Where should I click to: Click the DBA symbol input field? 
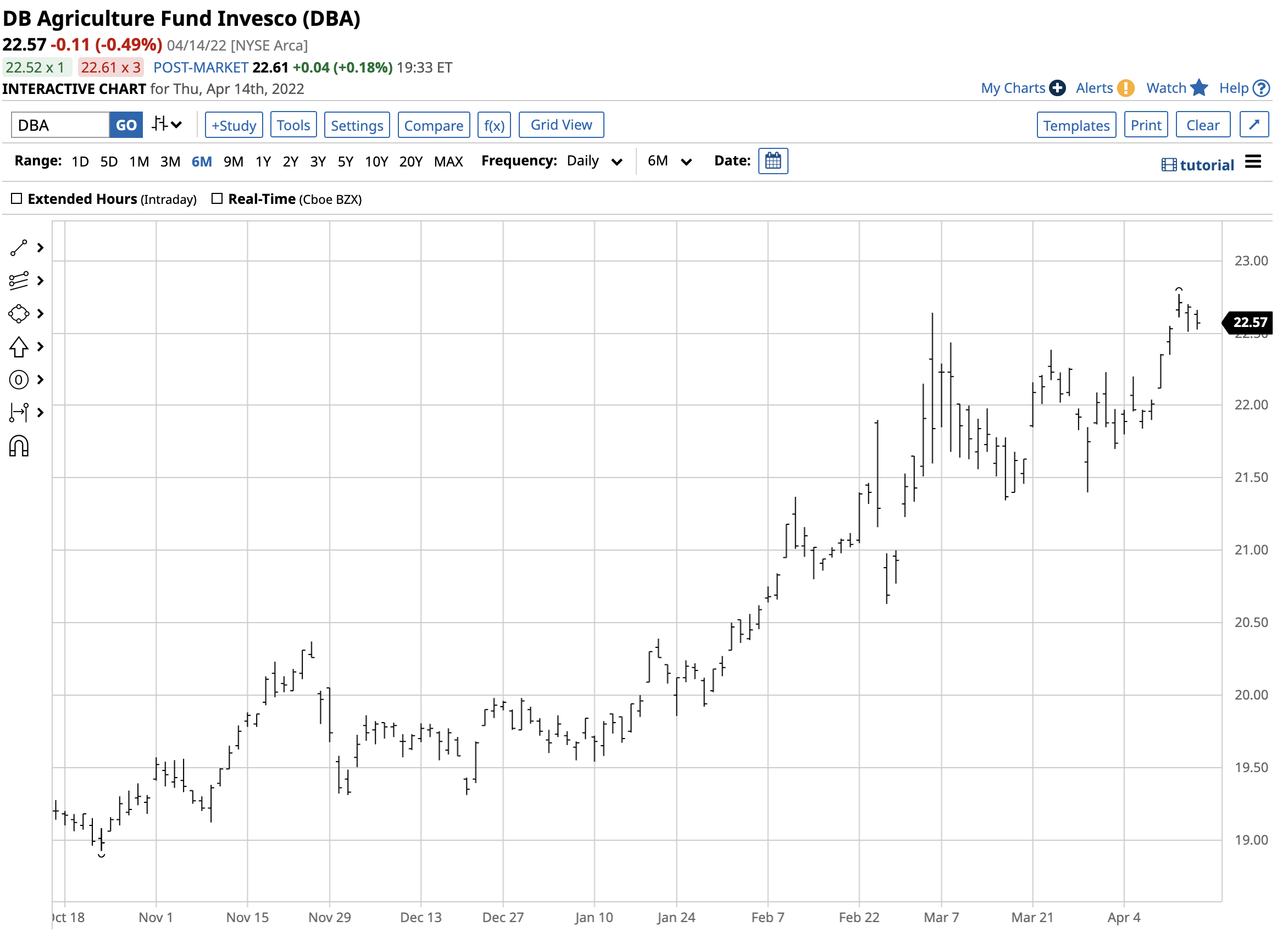click(60, 125)
